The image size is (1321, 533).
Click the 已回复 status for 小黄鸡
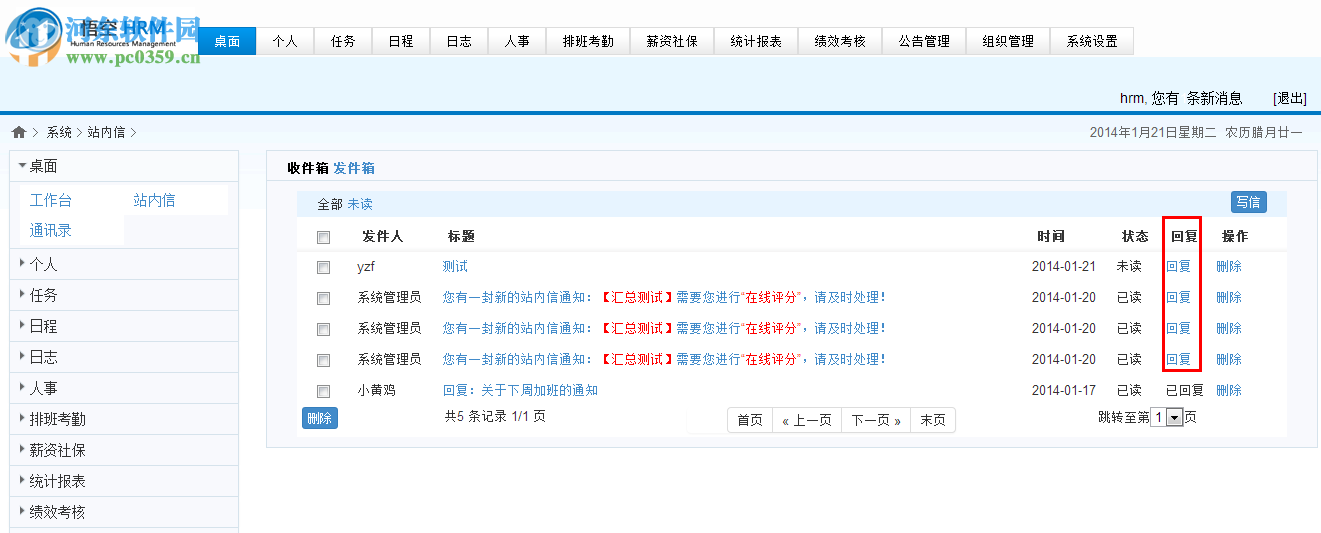(x=1185, y=391)
